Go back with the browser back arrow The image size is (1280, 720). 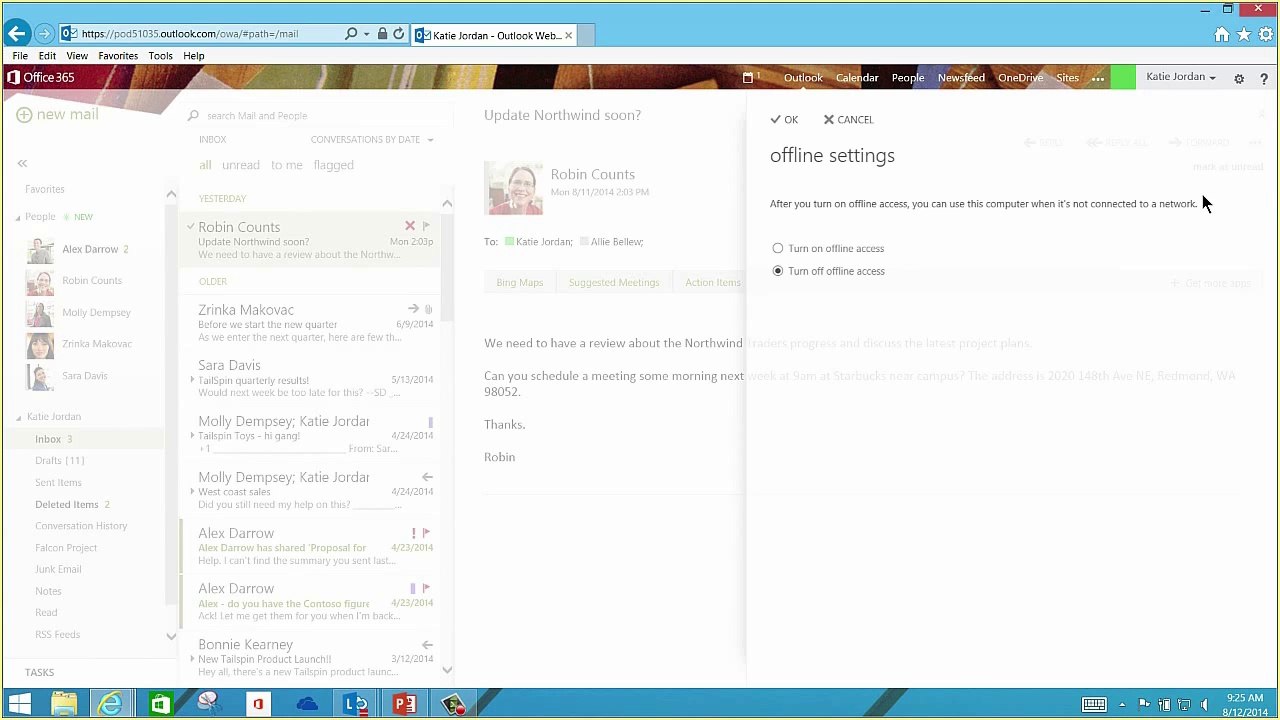(x=16, y=33)
